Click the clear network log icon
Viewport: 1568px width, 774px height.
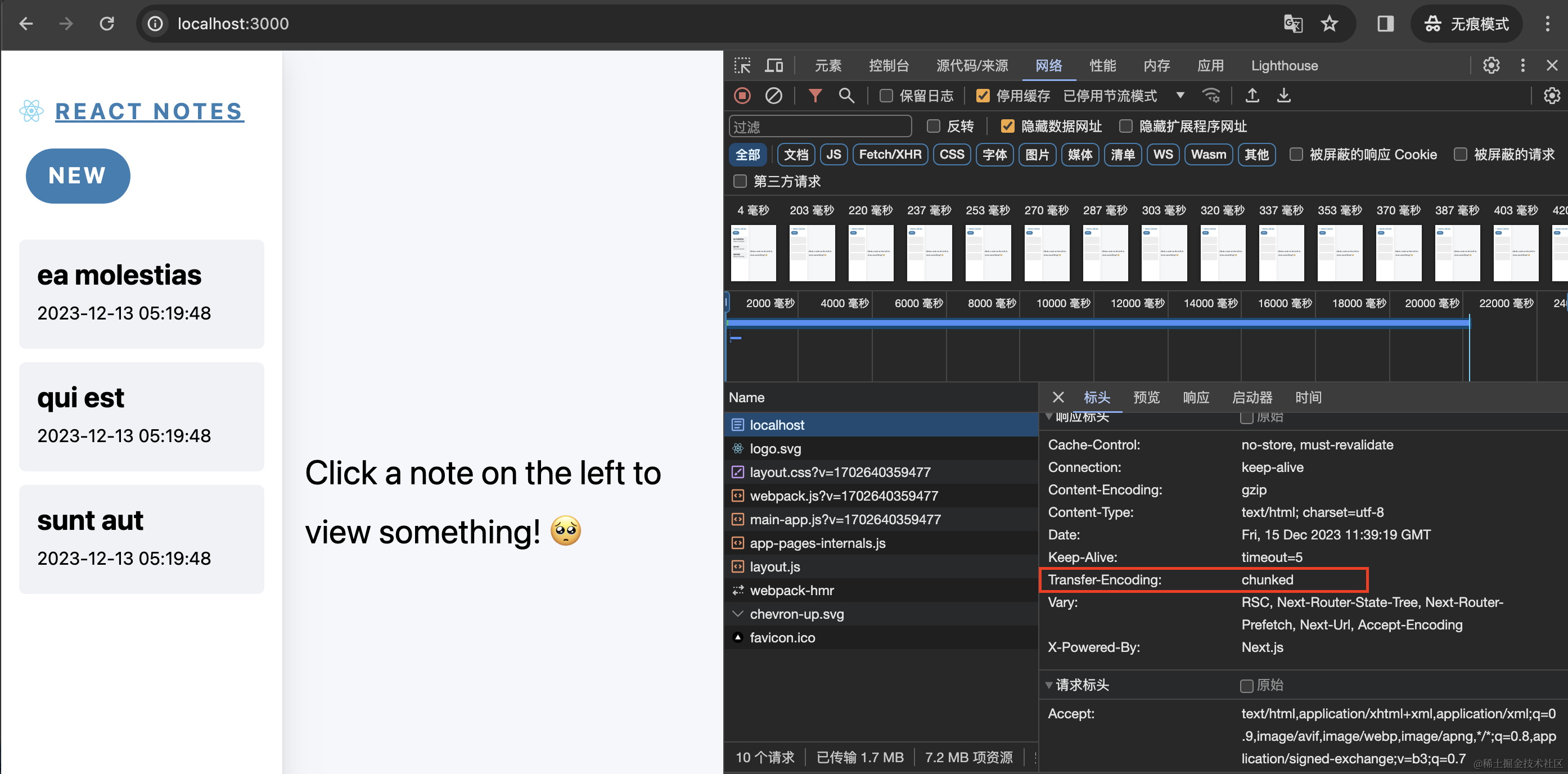(773, 96)
